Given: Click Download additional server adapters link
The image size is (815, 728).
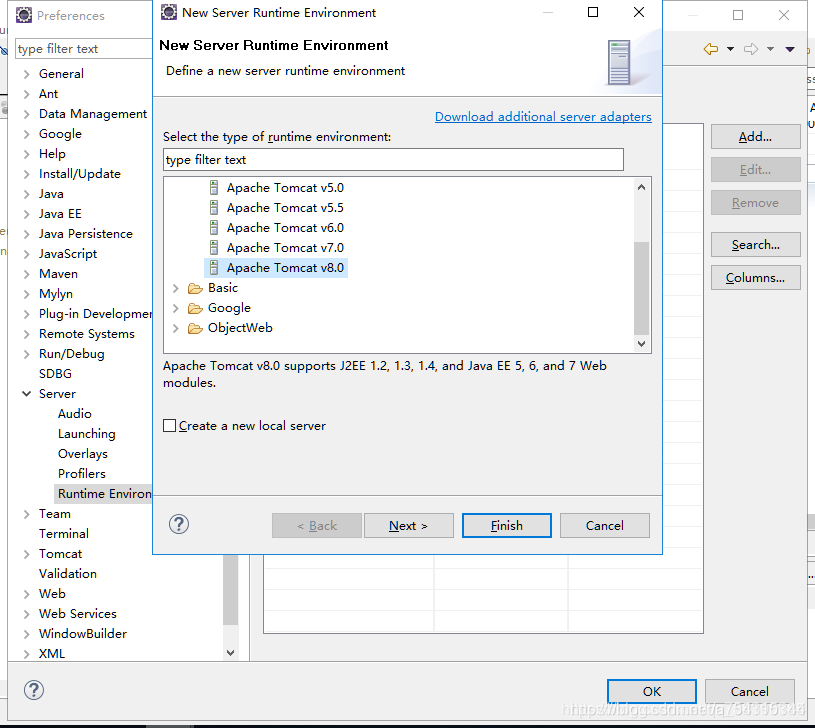Looking at the screenshot, I should click(x=543, y=116).
